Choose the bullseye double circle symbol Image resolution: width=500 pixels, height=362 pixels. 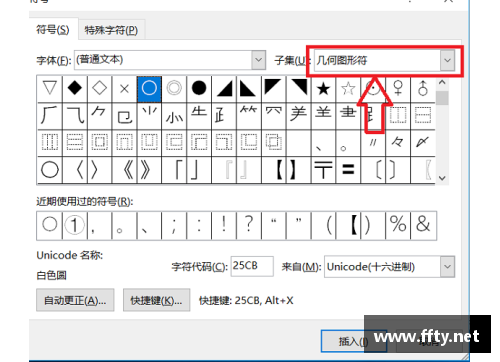tap(174, 88)
